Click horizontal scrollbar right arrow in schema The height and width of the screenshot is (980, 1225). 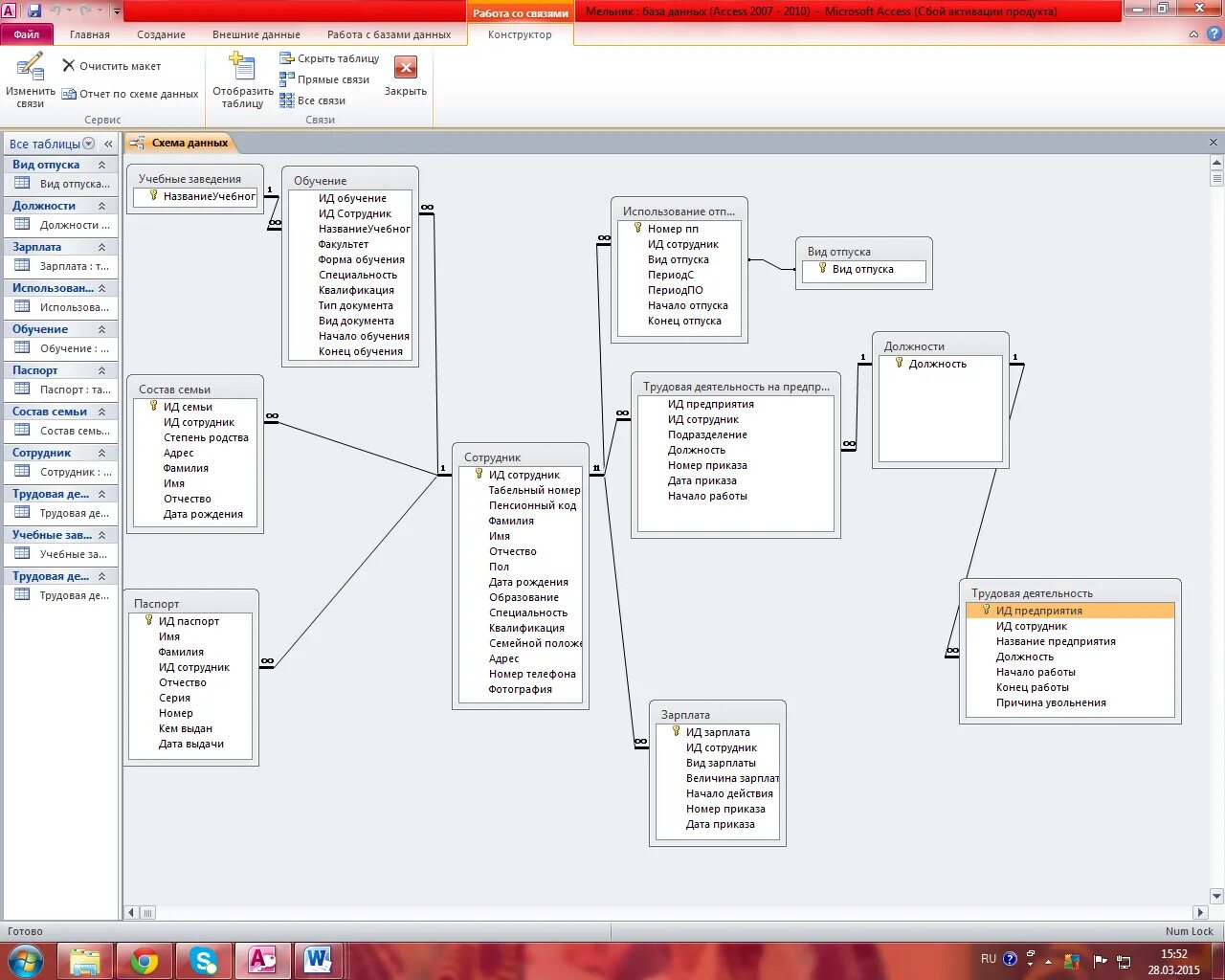click(1200, 912)
